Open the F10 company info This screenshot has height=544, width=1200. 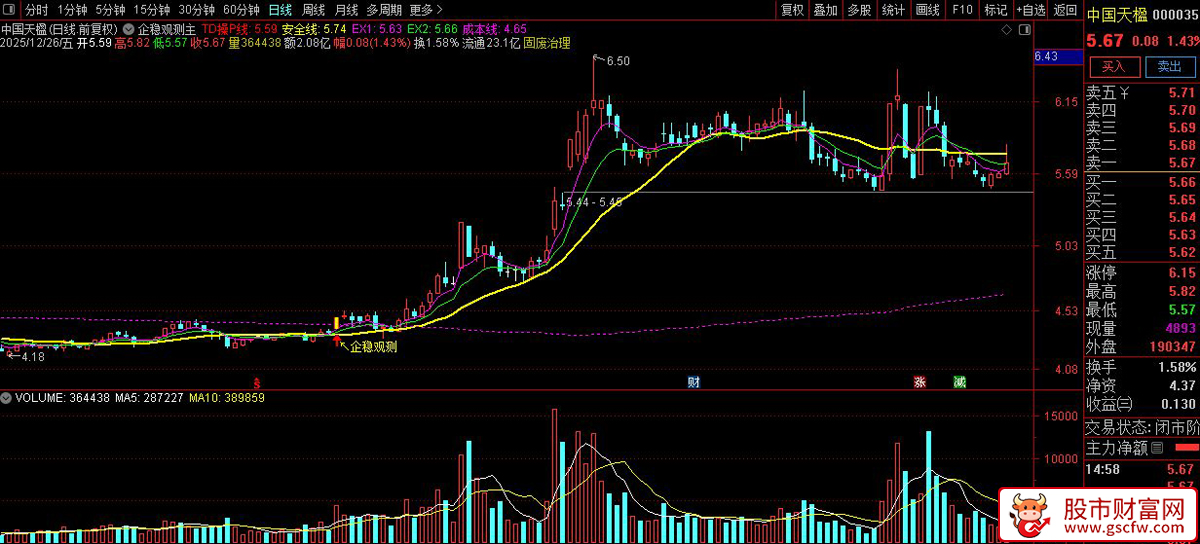(962, 10)
